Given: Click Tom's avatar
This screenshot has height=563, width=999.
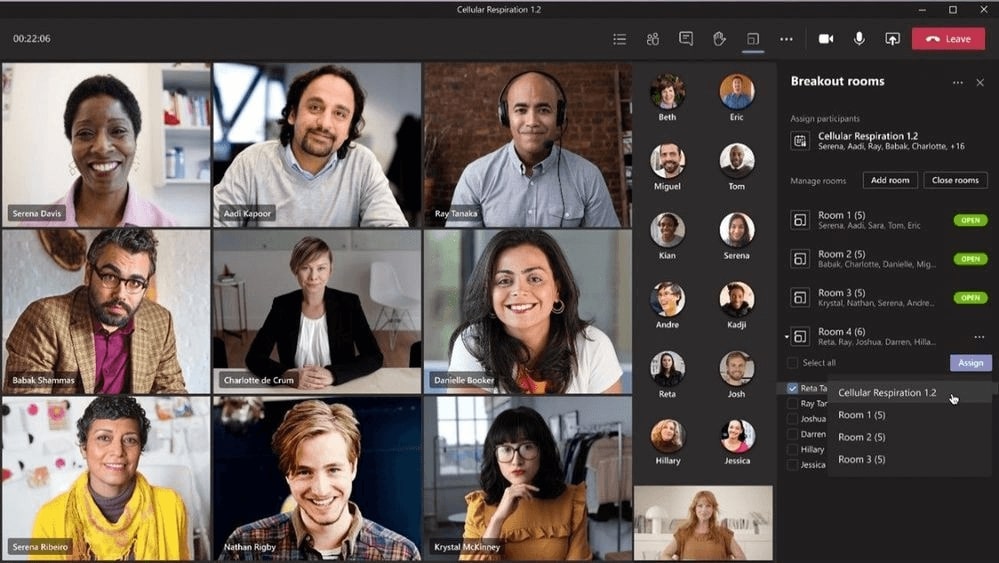Looking at the screenshot, I should point(737,160).
